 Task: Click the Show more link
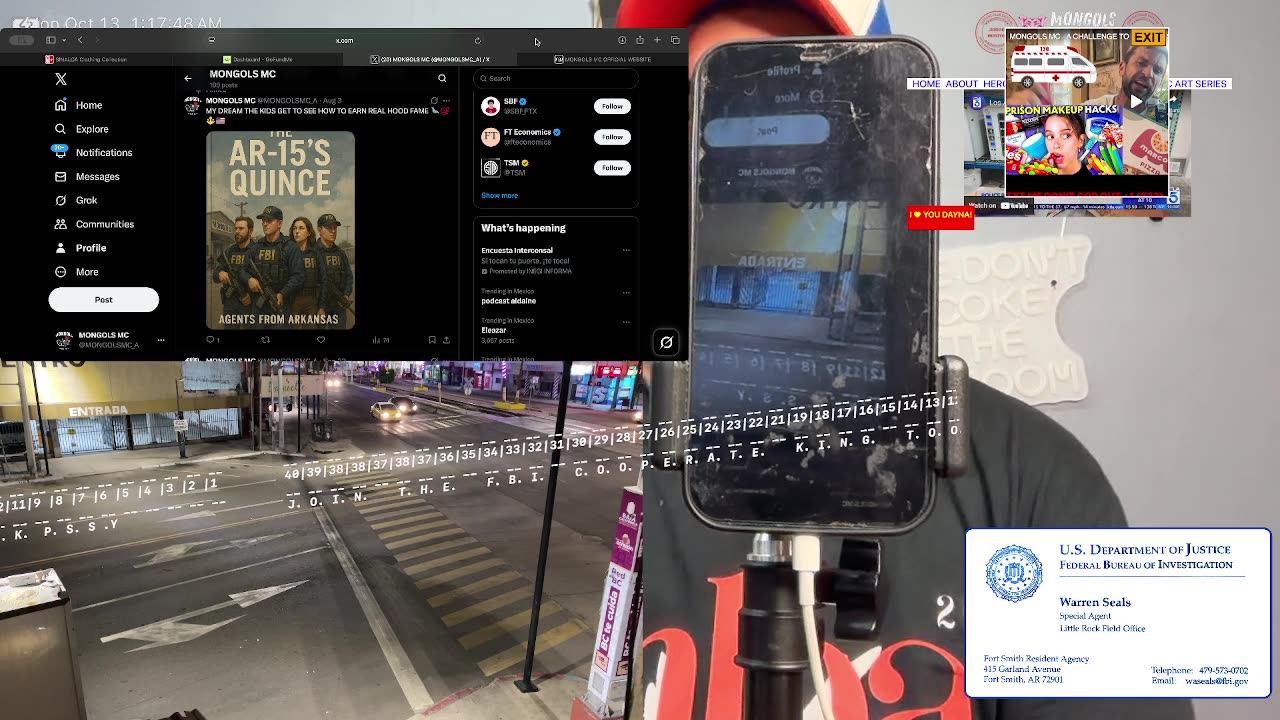(x=499, y=196)
